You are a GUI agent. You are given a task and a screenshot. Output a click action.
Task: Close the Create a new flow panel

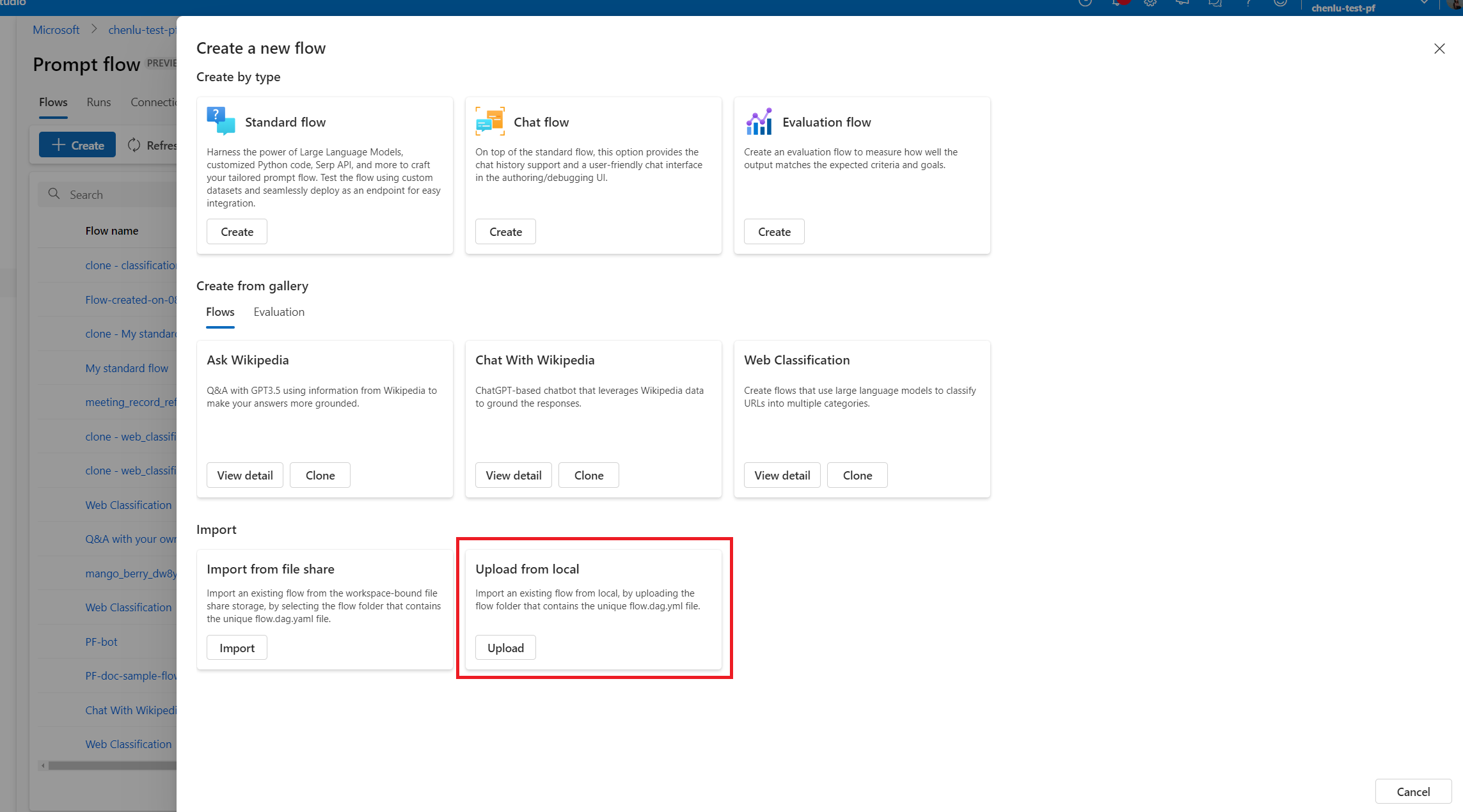pyautogui.click(x=1439, y=49)
